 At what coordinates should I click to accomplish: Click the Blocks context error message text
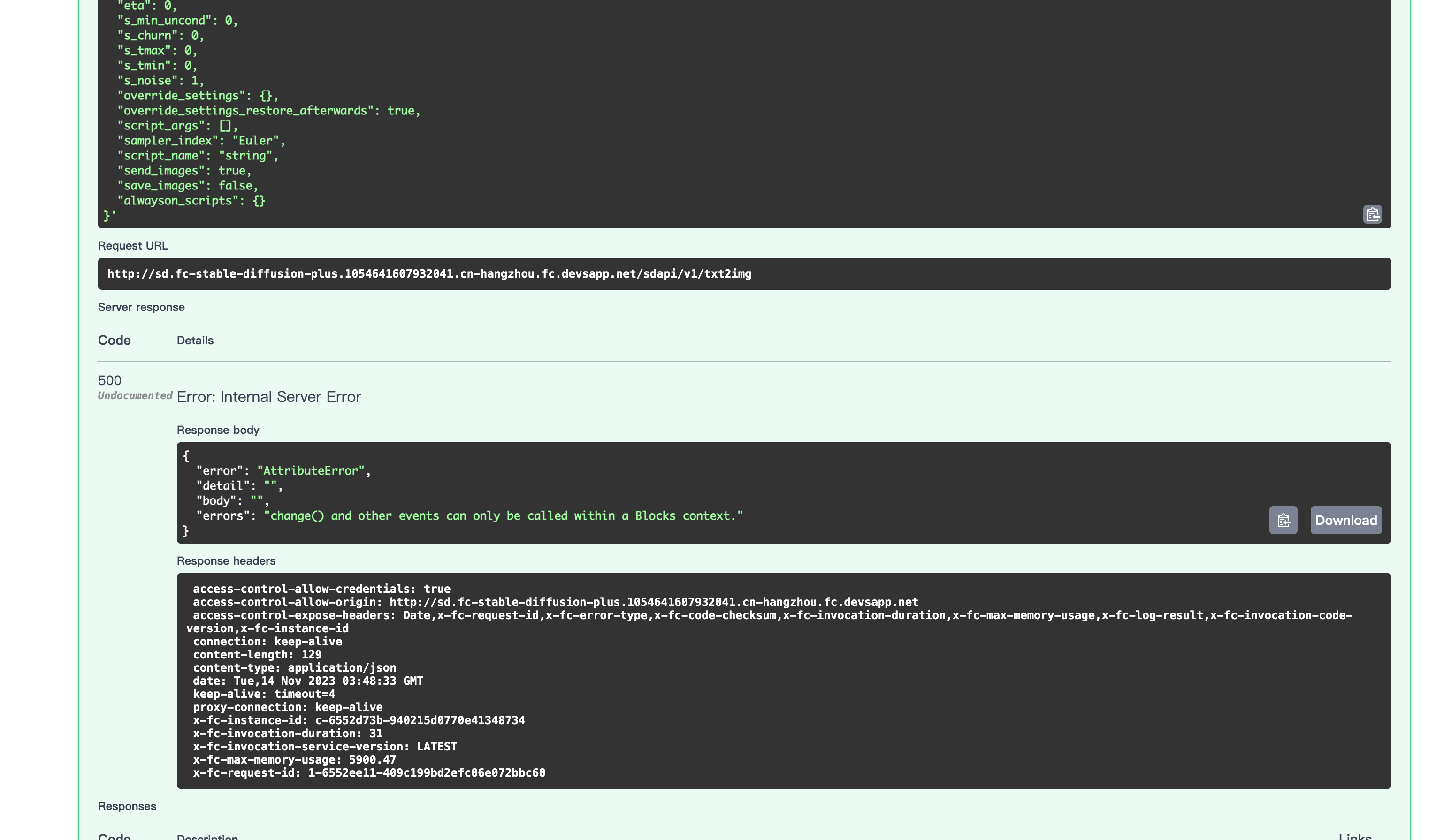(503, 516)
